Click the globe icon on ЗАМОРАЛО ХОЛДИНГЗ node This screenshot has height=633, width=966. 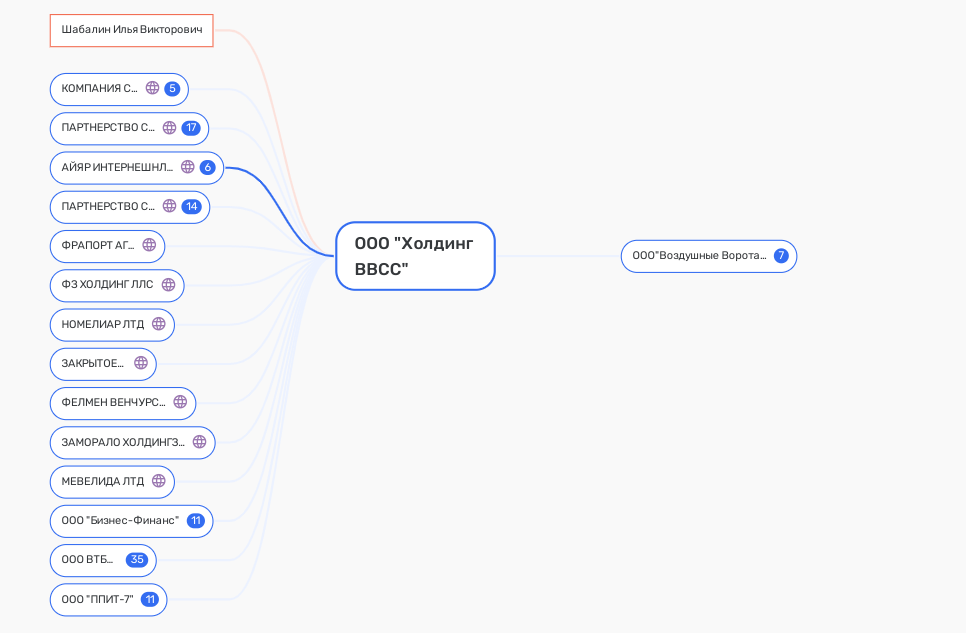[x=199, y=442]
